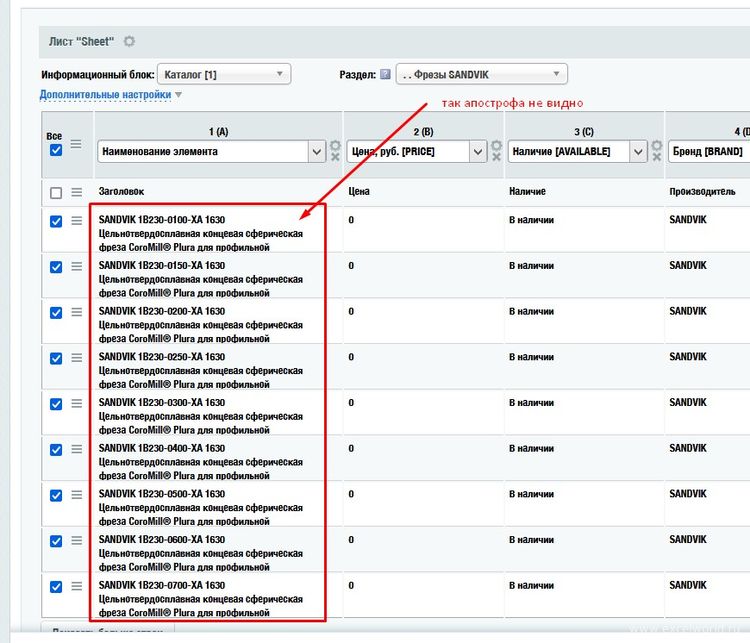
Task: Open row menu for 1B230-0500-XA 1630
Action: (77, 495)
